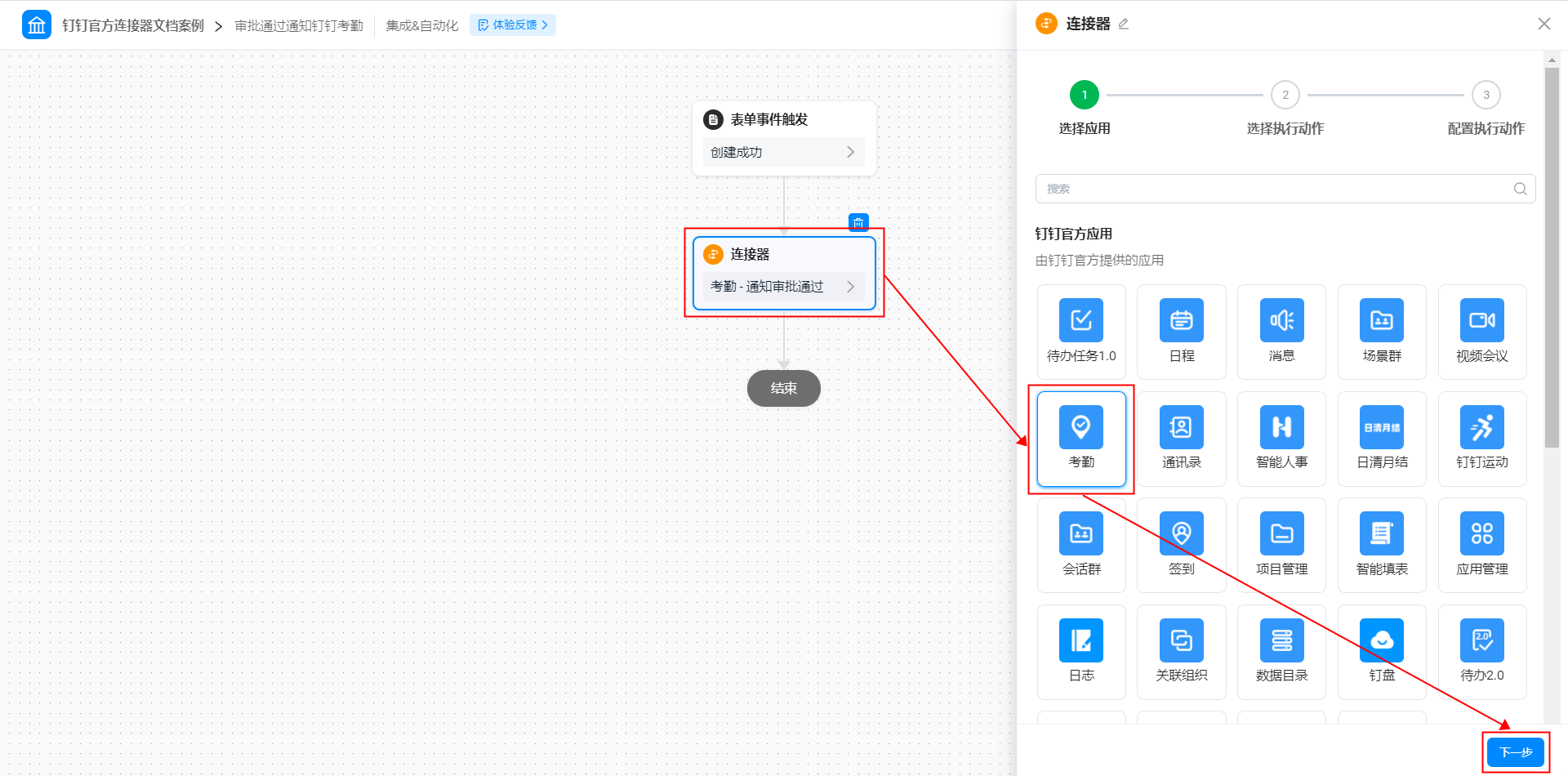
Task: Select the 智能人事 app
Action: pyautogui.click(x=1281, y=439)
